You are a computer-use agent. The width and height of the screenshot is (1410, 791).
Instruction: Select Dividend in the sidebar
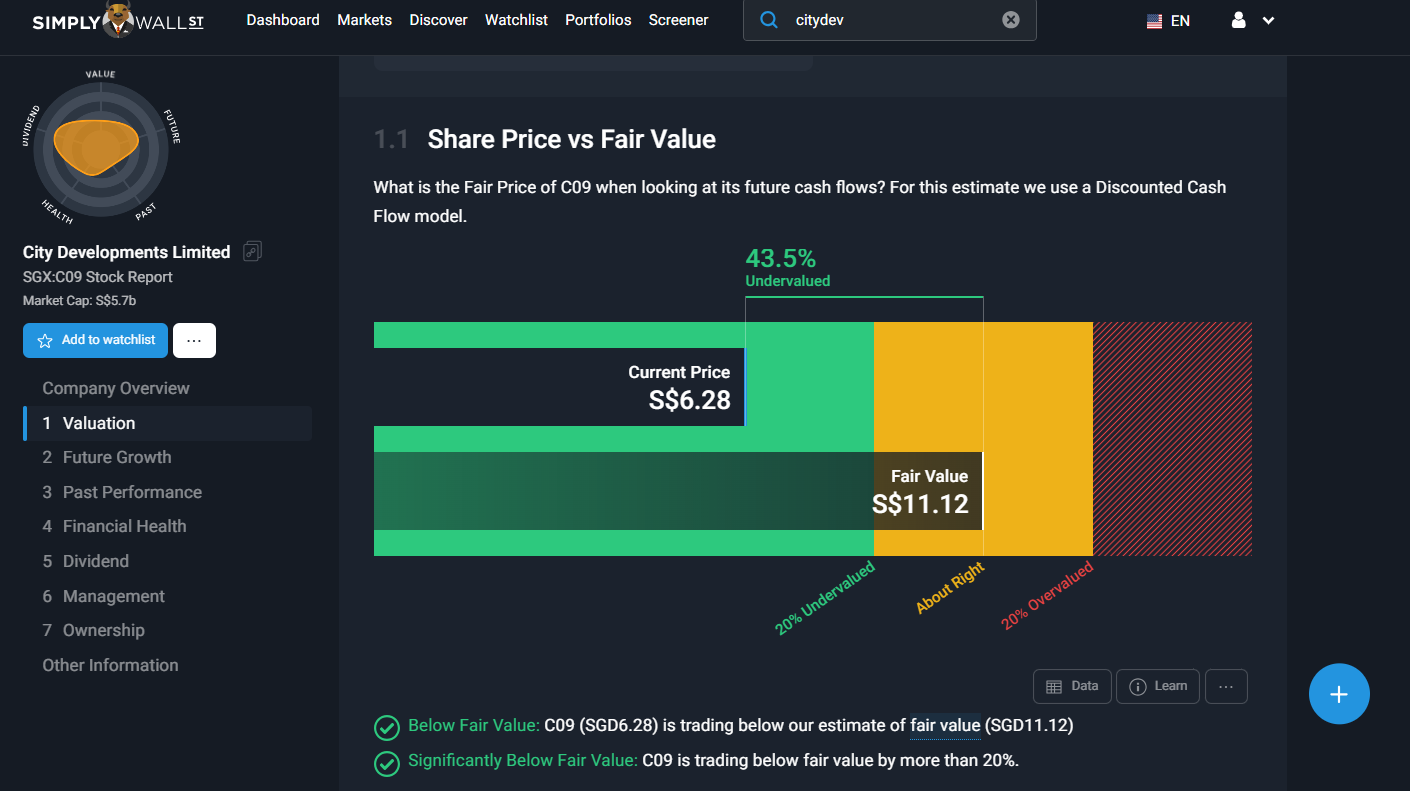tap(95, 561)
